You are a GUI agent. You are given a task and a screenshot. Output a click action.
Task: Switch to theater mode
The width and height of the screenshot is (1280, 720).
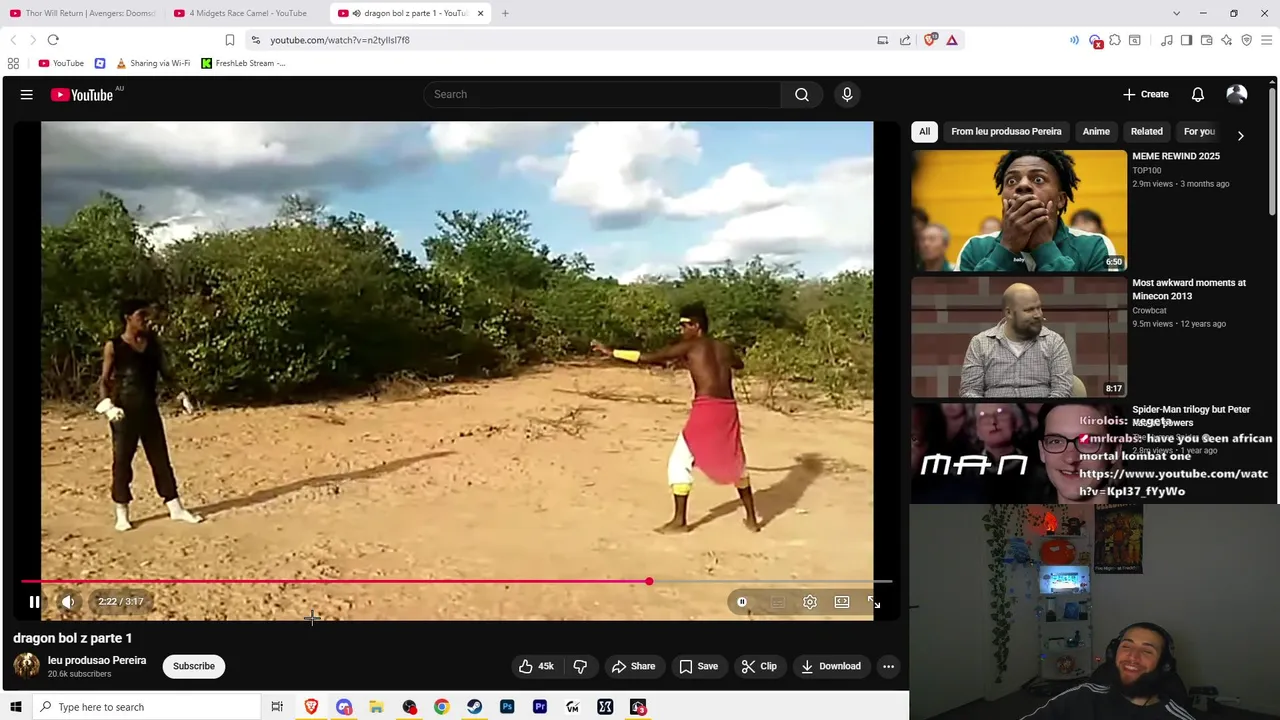click(842, 602)
